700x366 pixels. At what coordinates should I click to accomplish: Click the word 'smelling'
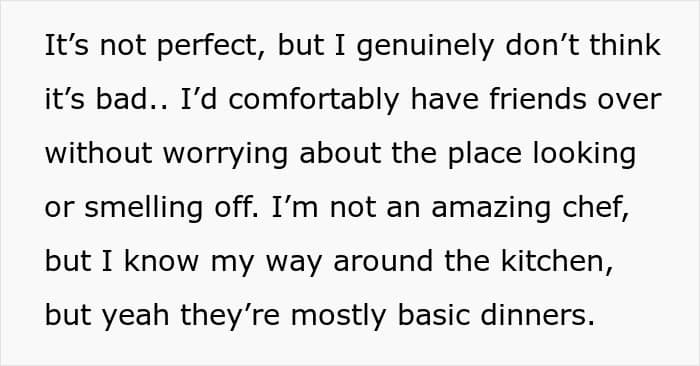(x=143, y=209)
